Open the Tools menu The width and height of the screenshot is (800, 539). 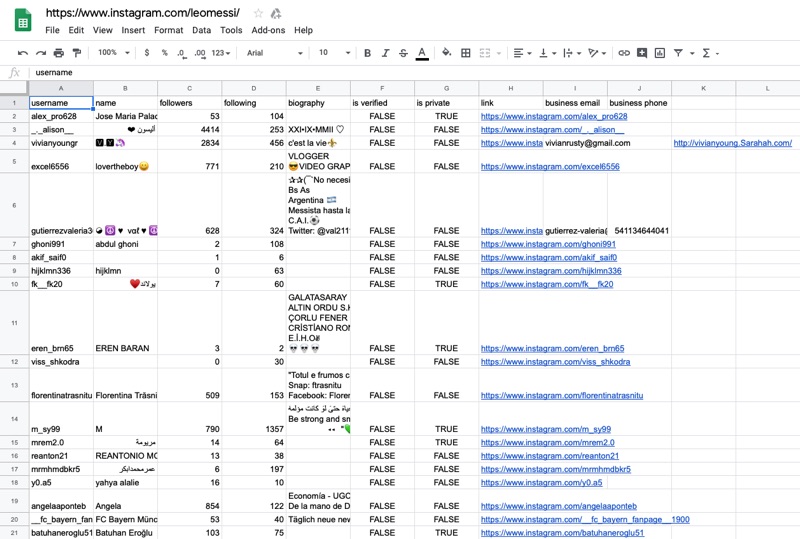pos(231,30)
